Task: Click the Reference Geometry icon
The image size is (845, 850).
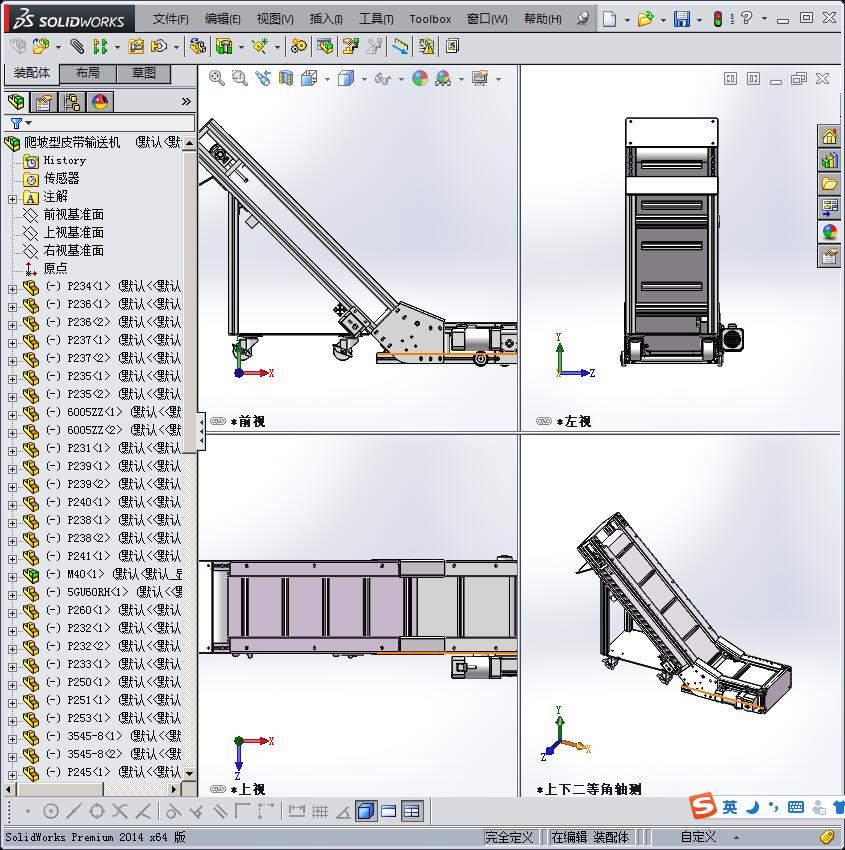Action: coord(260,47)
